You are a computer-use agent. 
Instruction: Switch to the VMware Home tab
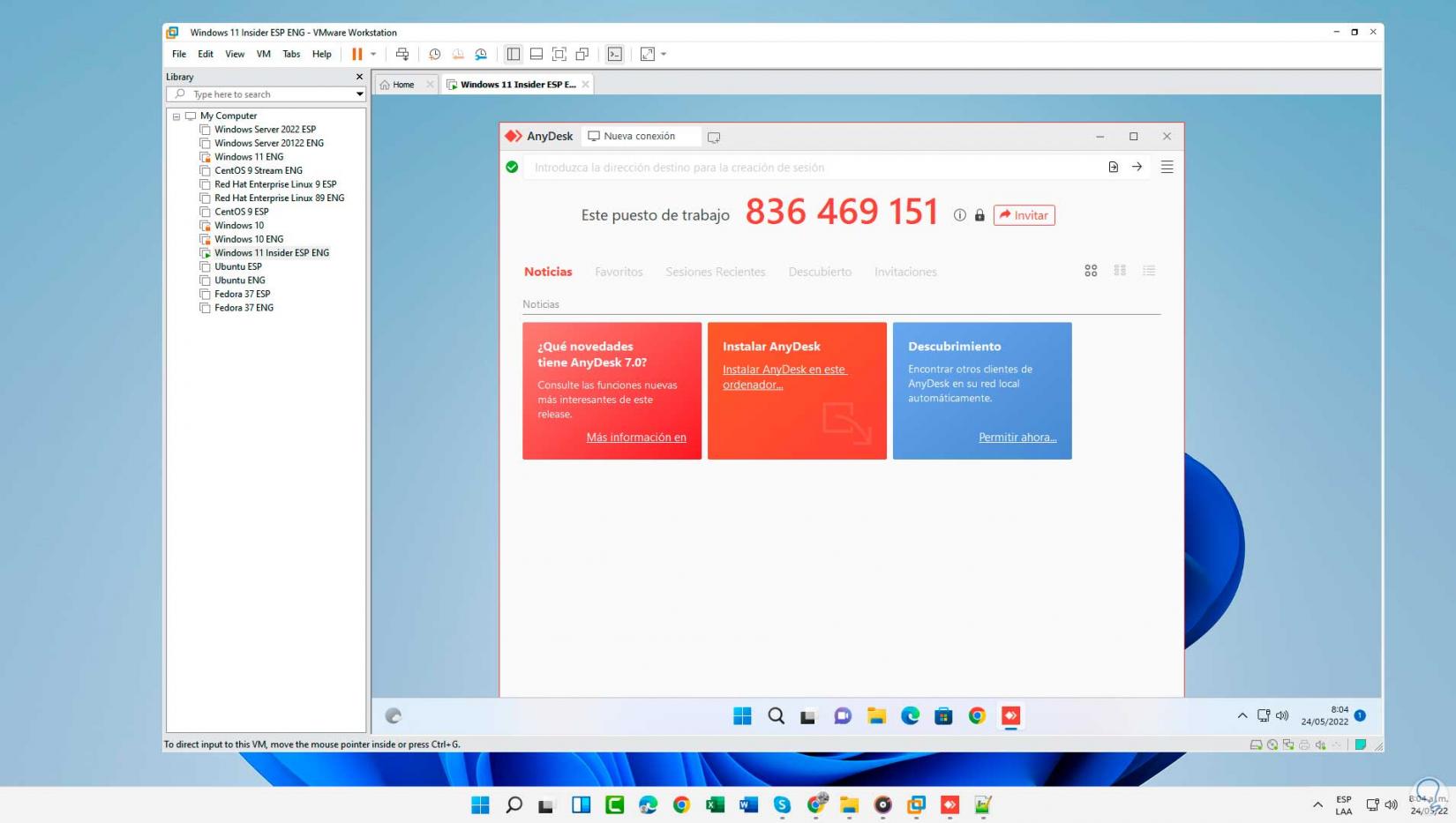[403, 85]
